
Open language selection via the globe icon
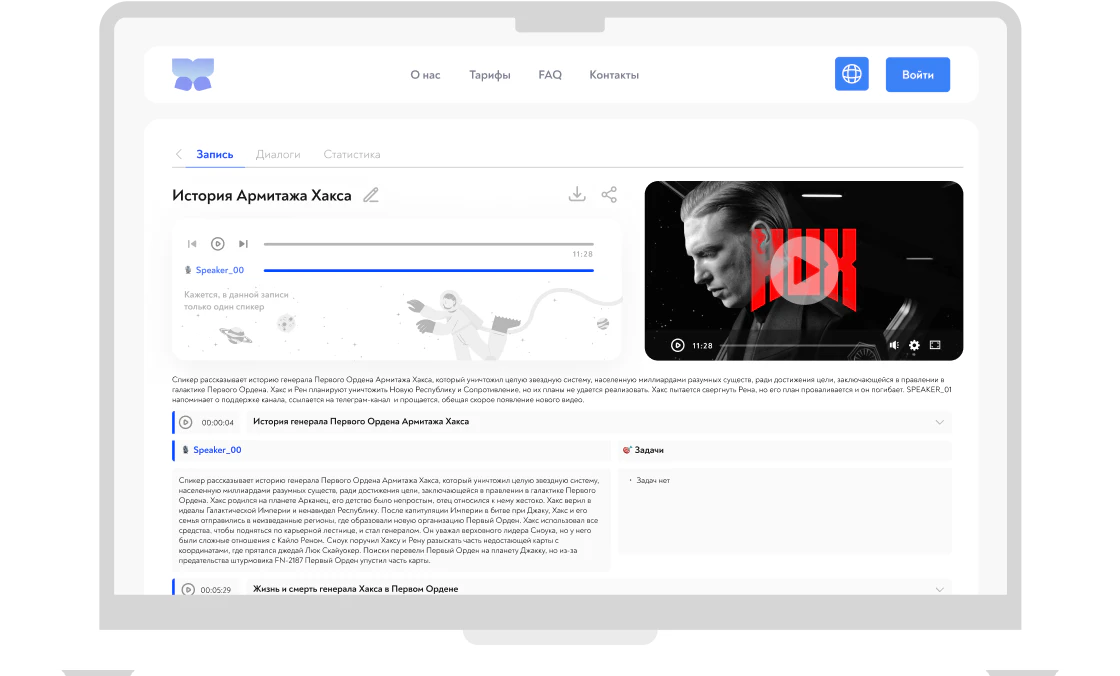(x=851, y=74)
